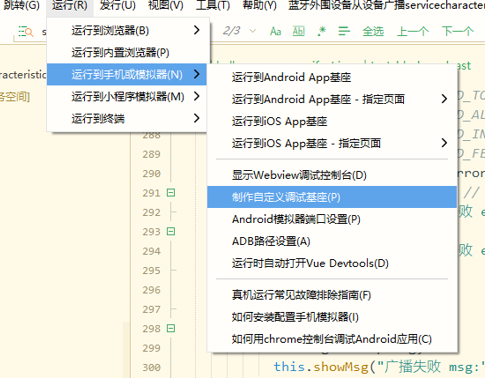485x378 pixels.
Task: Open the 视图(V) menu
Action: [166, 6]
